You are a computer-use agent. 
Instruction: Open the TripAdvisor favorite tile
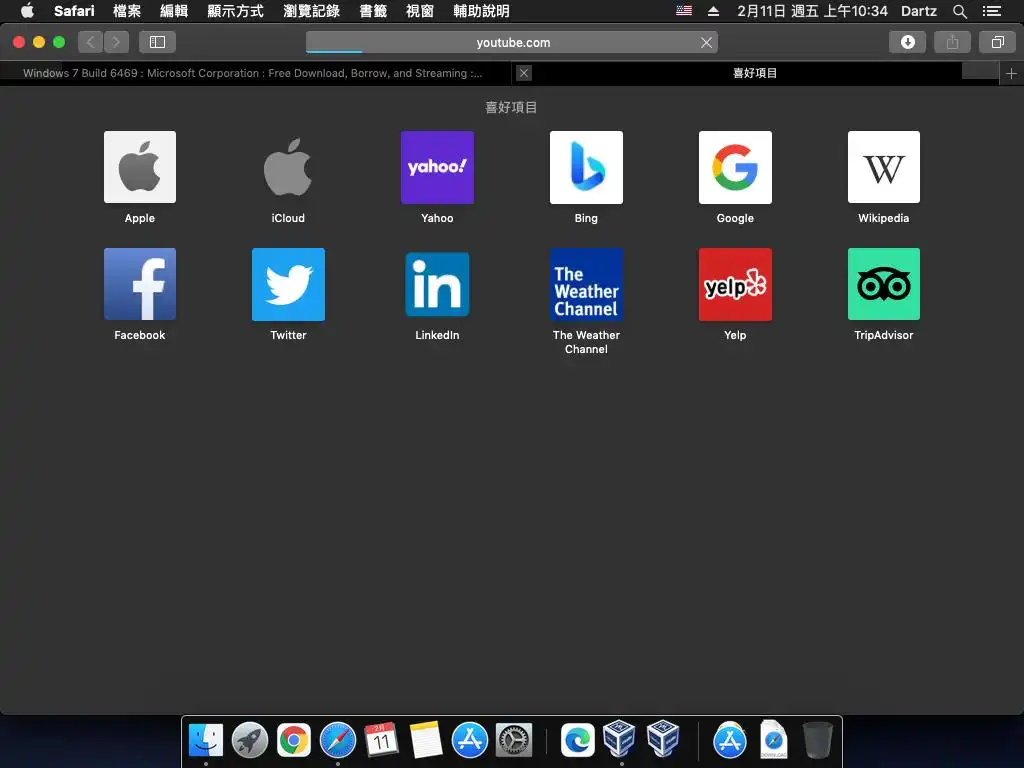pos(884,284)
